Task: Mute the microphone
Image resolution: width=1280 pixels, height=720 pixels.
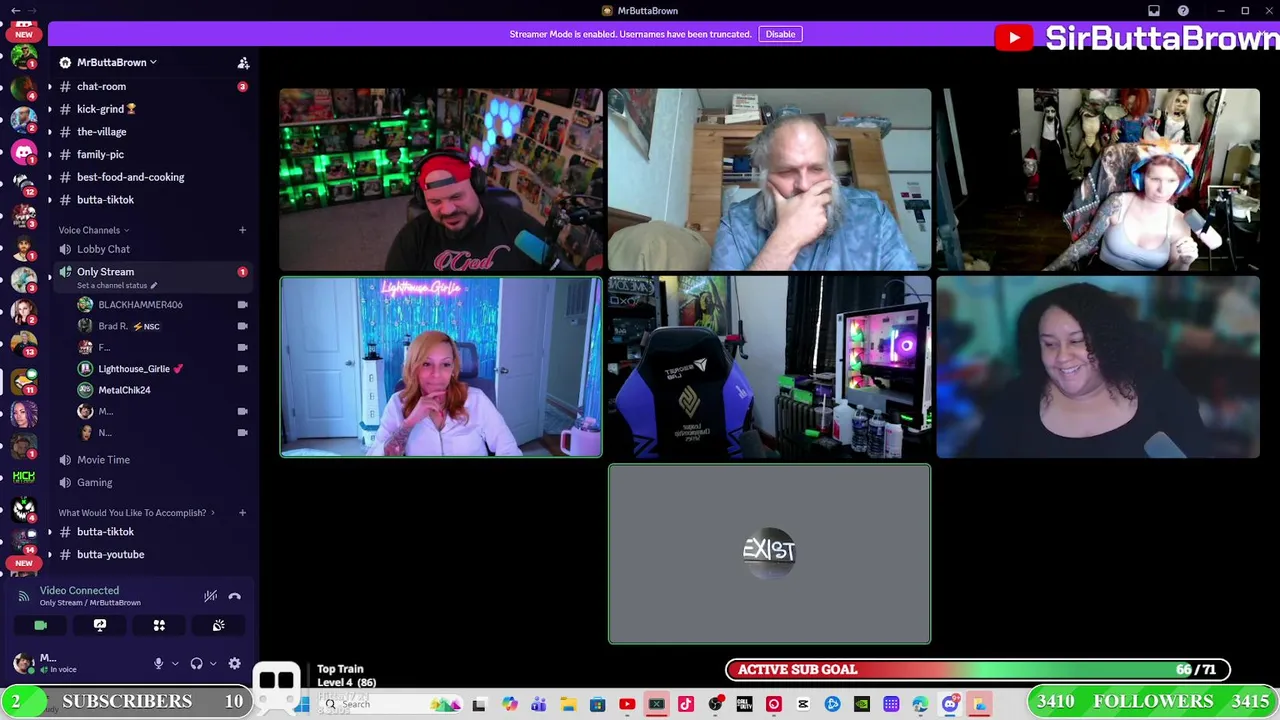Action: point(158,663)
